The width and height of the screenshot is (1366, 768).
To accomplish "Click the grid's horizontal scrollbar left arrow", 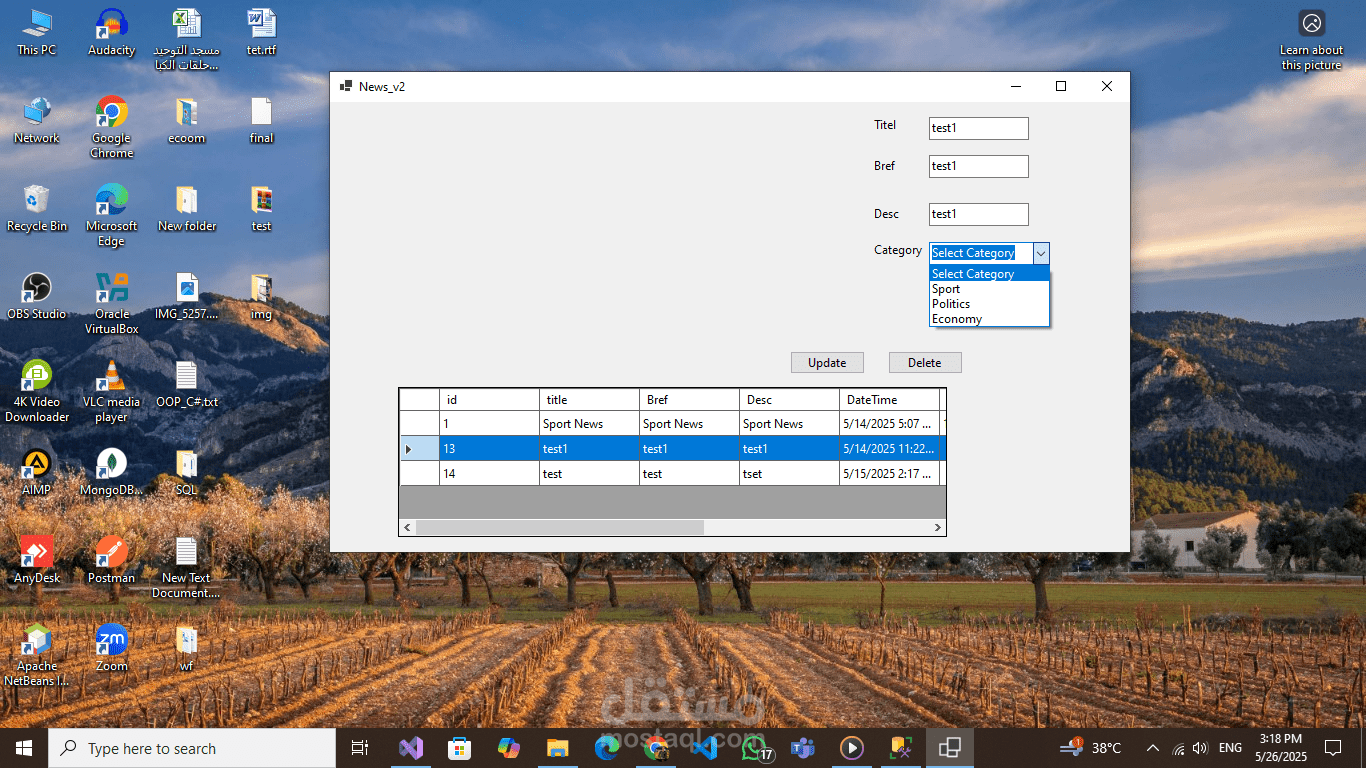I will [408, 527].
